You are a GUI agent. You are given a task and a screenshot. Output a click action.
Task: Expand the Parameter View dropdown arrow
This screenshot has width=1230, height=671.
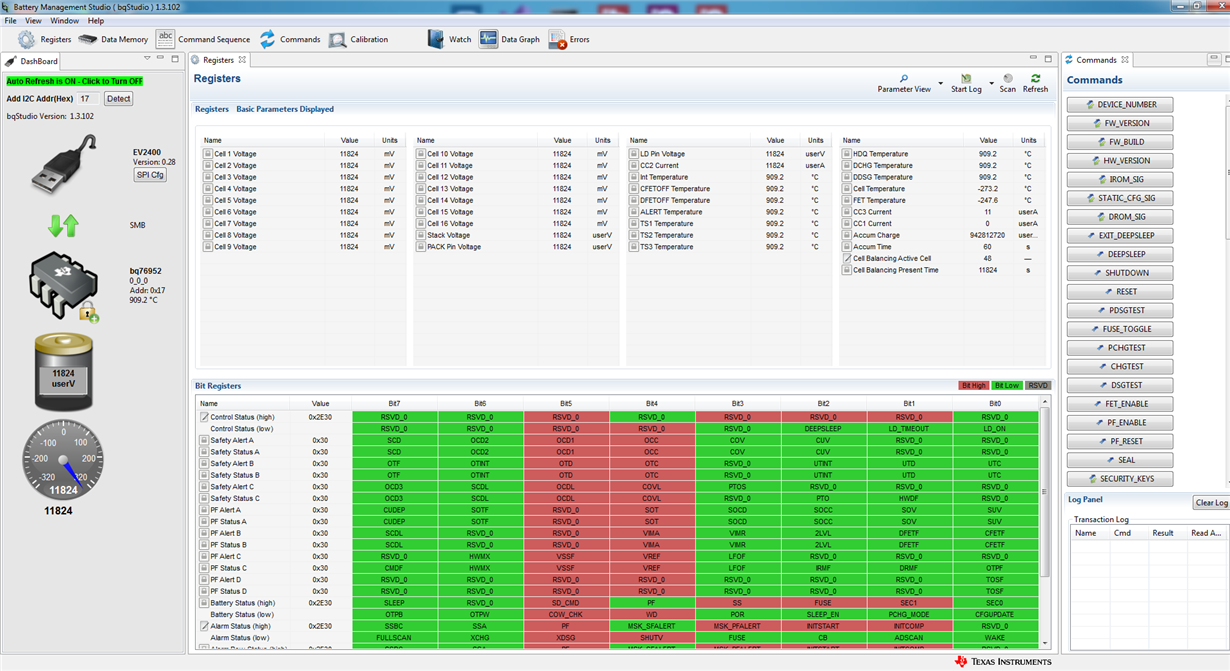941,84
